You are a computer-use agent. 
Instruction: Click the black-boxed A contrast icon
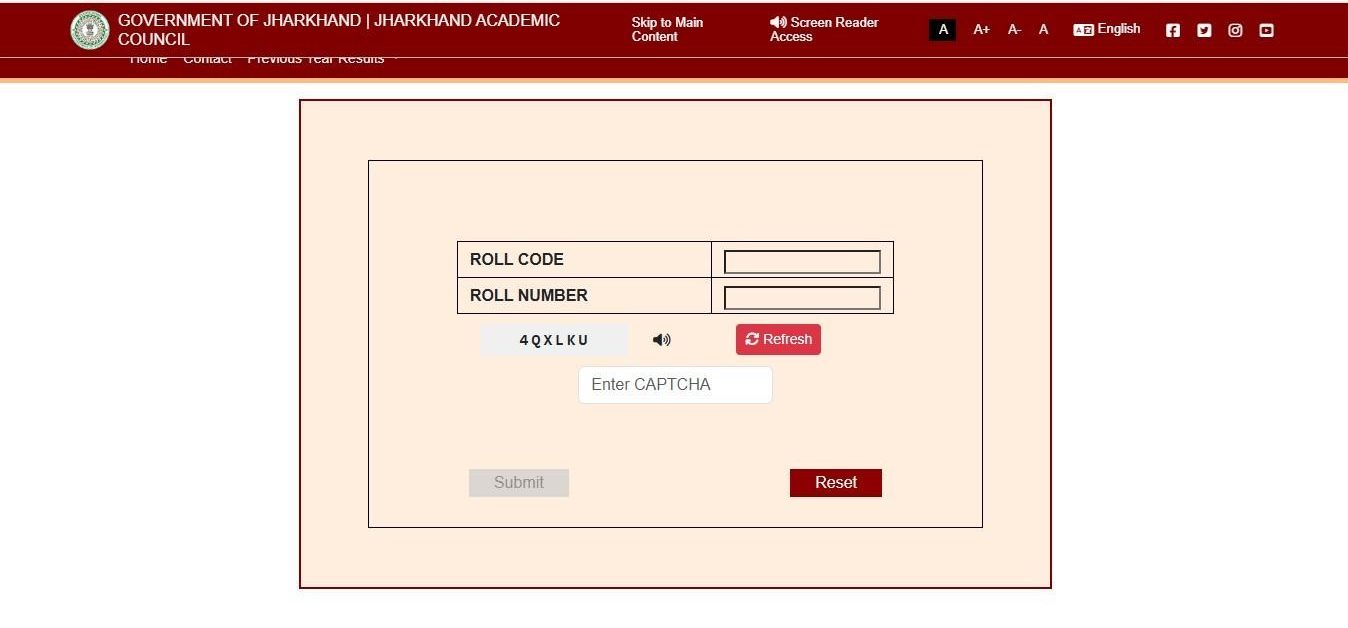(942, 30)
